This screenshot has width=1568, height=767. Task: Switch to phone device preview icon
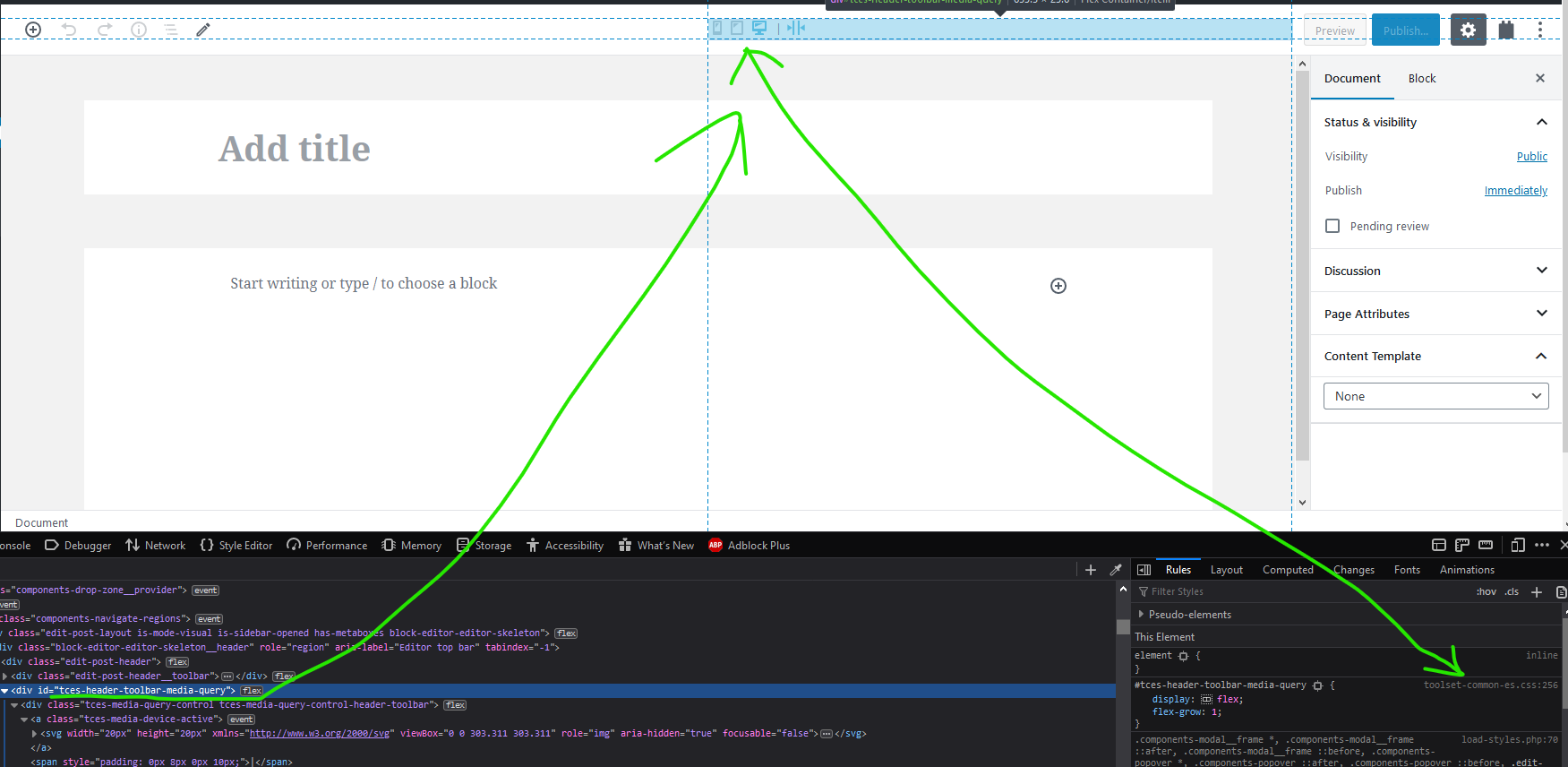coord(716,28)
